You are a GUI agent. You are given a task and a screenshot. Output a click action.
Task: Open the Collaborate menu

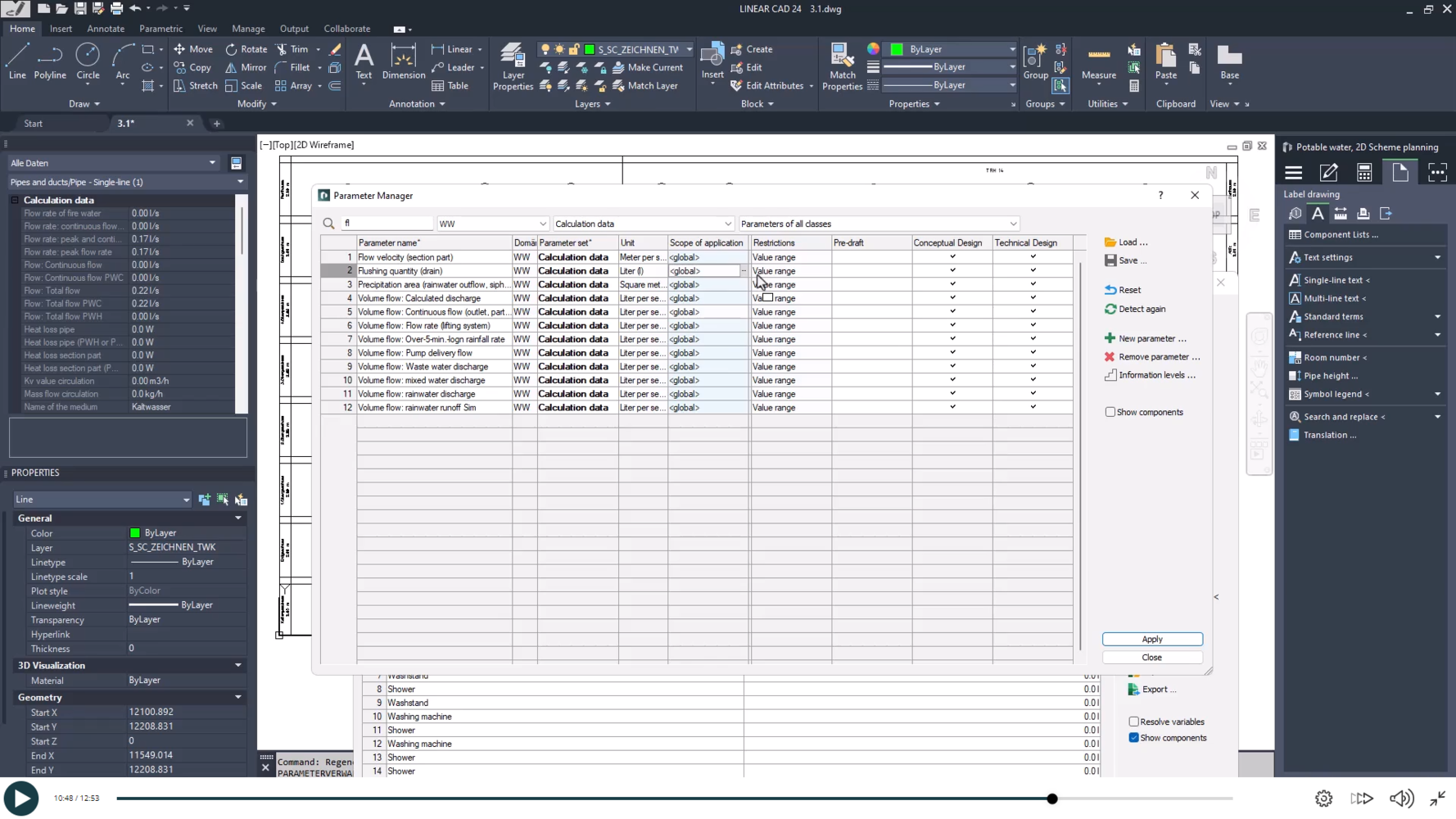(346, 28)
